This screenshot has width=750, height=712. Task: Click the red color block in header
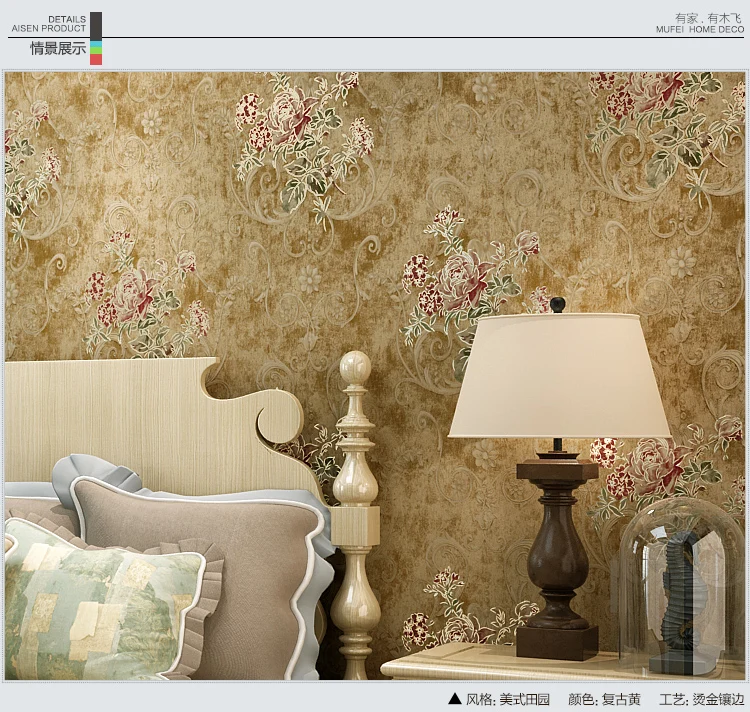(x=96, y=59)
